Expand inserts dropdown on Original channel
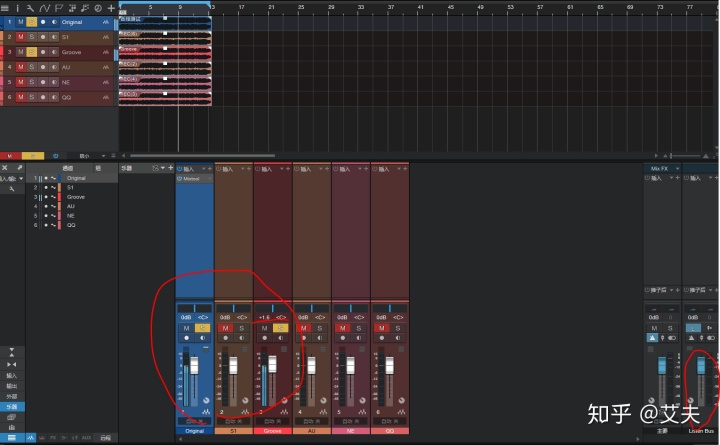 204,169
